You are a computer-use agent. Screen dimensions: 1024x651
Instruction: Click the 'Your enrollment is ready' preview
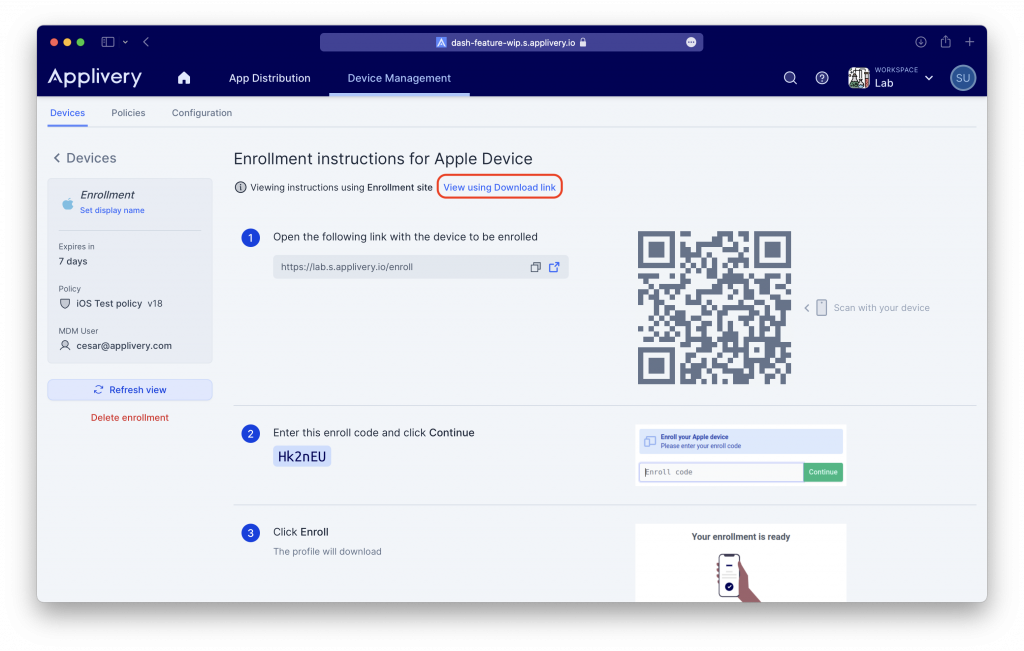[741, 562]
